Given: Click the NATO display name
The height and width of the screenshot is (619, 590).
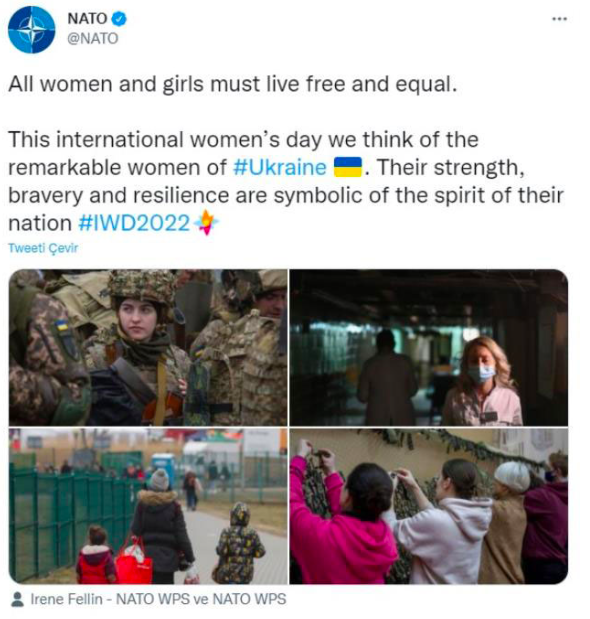Looking at the screenshot, I should pos(87,19).
